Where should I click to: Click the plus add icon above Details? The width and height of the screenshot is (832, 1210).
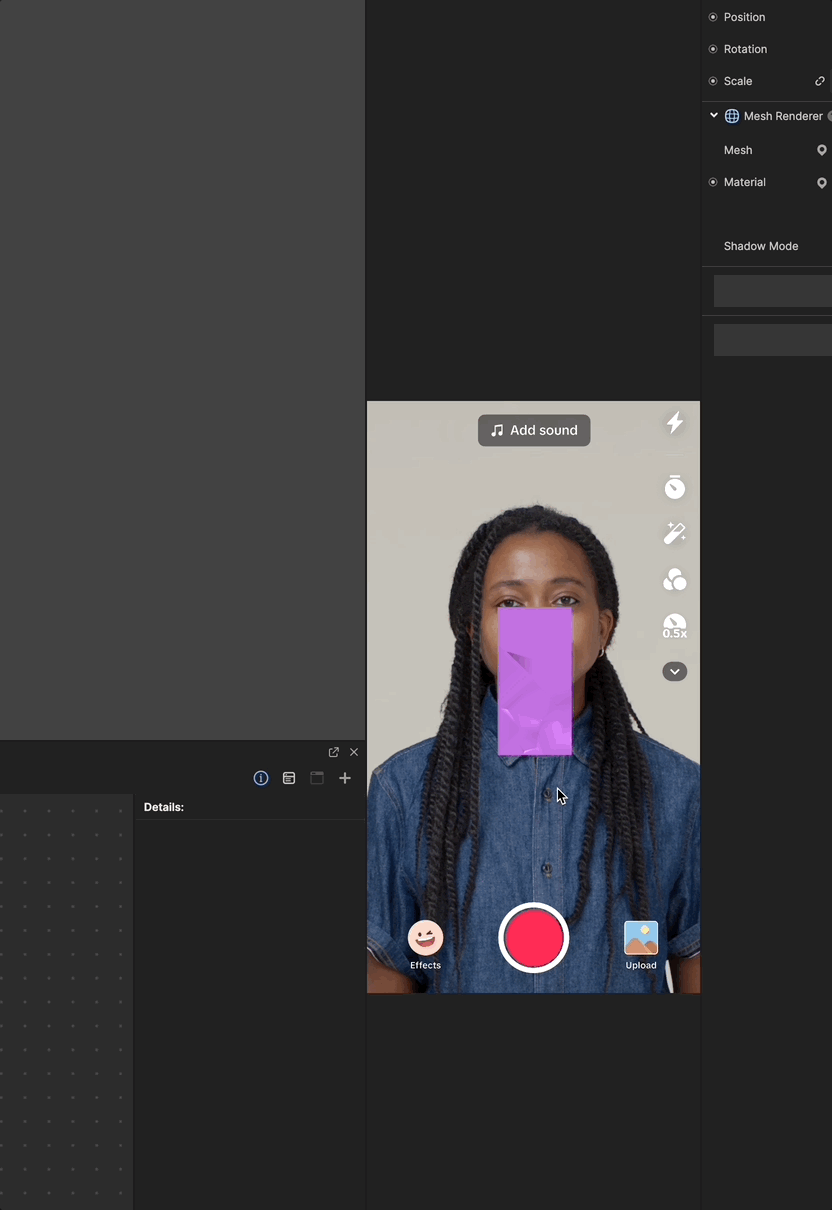pyautogui.click(x=345, y=778)
